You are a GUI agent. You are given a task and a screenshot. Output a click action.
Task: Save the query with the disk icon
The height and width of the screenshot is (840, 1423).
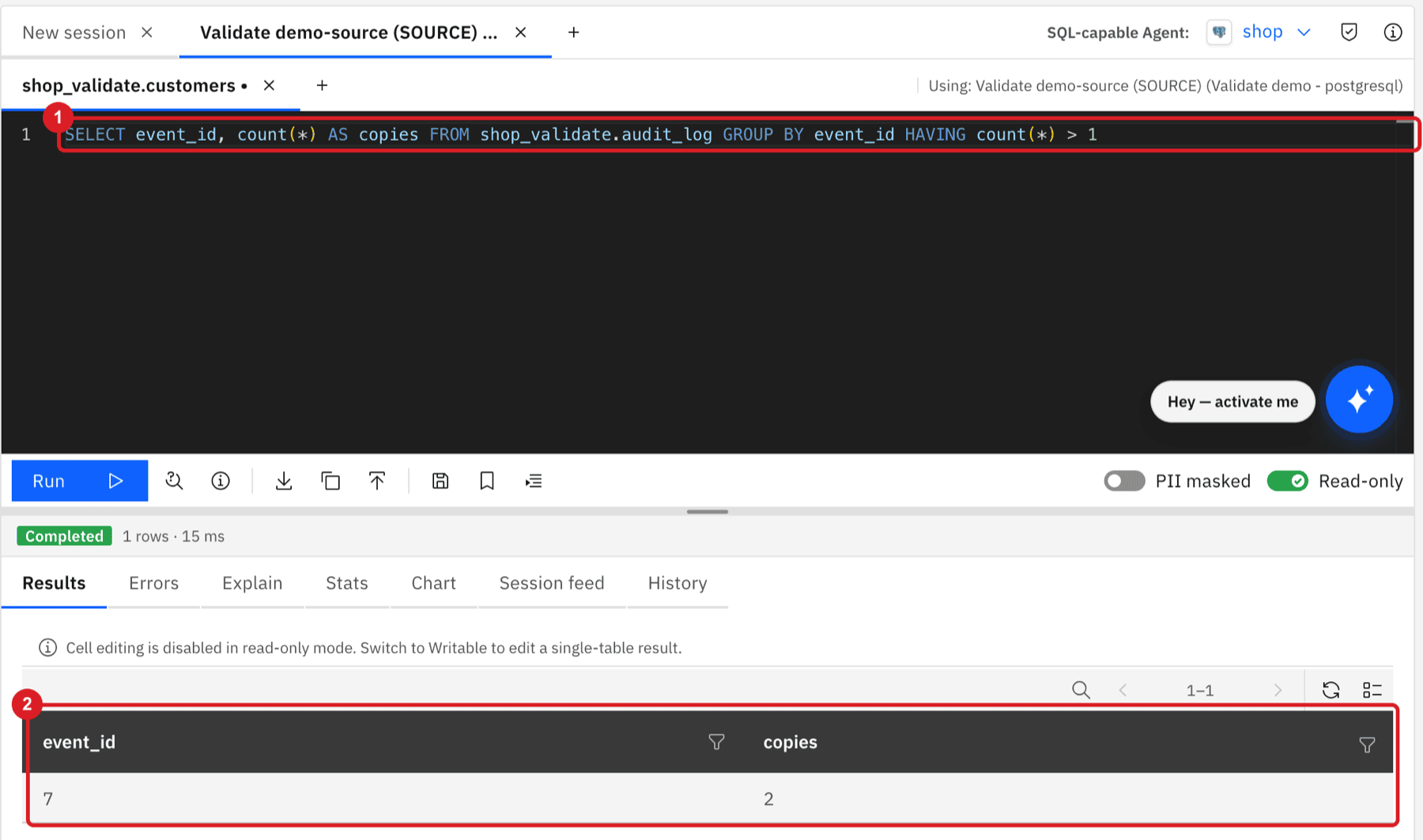pyautogui.click(x=440, y=480)
